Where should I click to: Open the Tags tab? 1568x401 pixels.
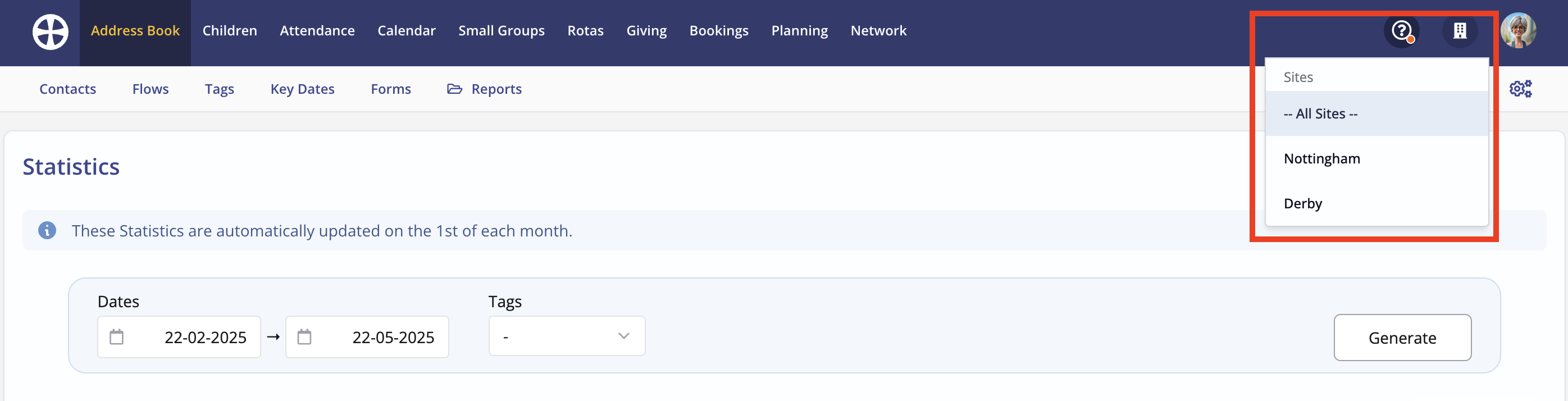219,89
